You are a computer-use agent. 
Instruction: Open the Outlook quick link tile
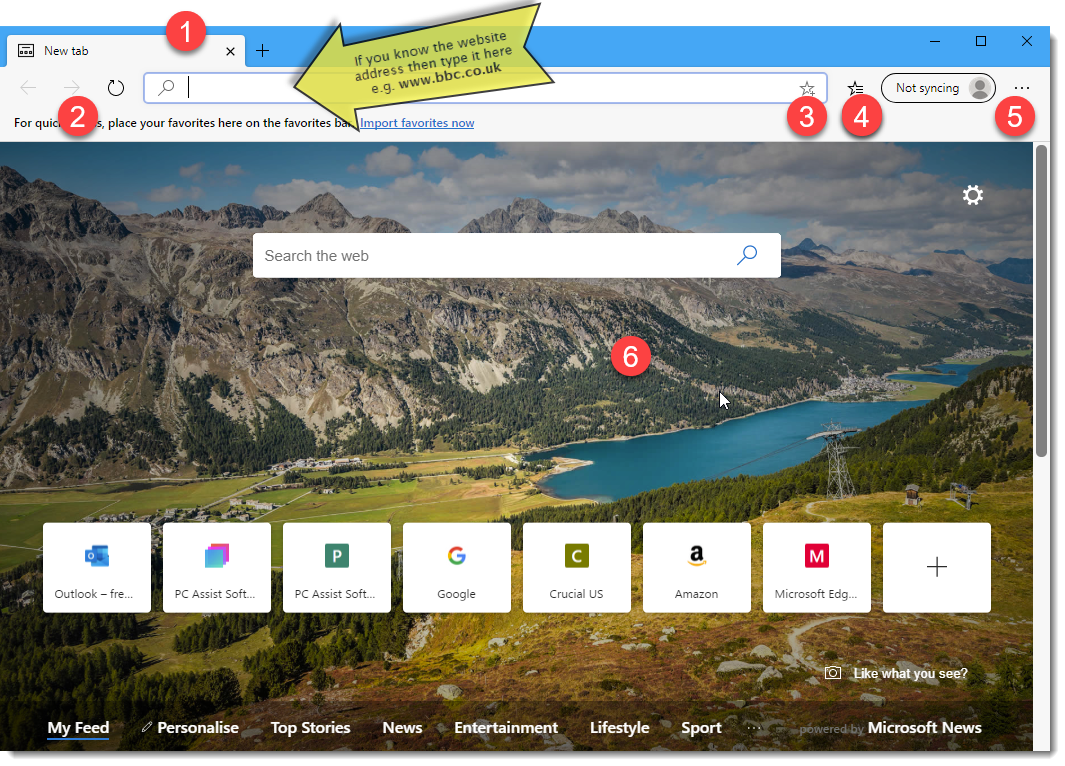coord(97,568)
